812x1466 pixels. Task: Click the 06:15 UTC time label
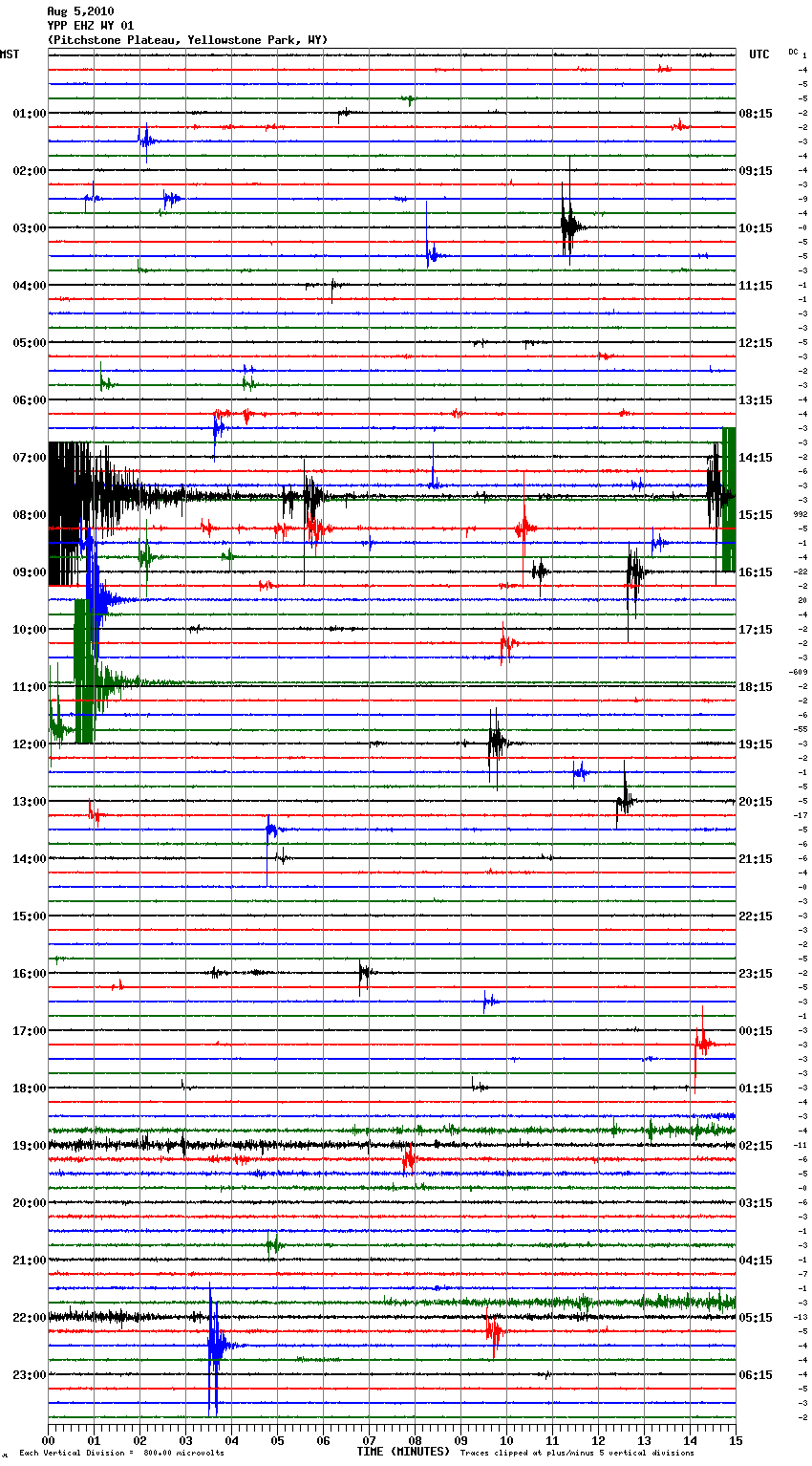tap(756, 1375)
